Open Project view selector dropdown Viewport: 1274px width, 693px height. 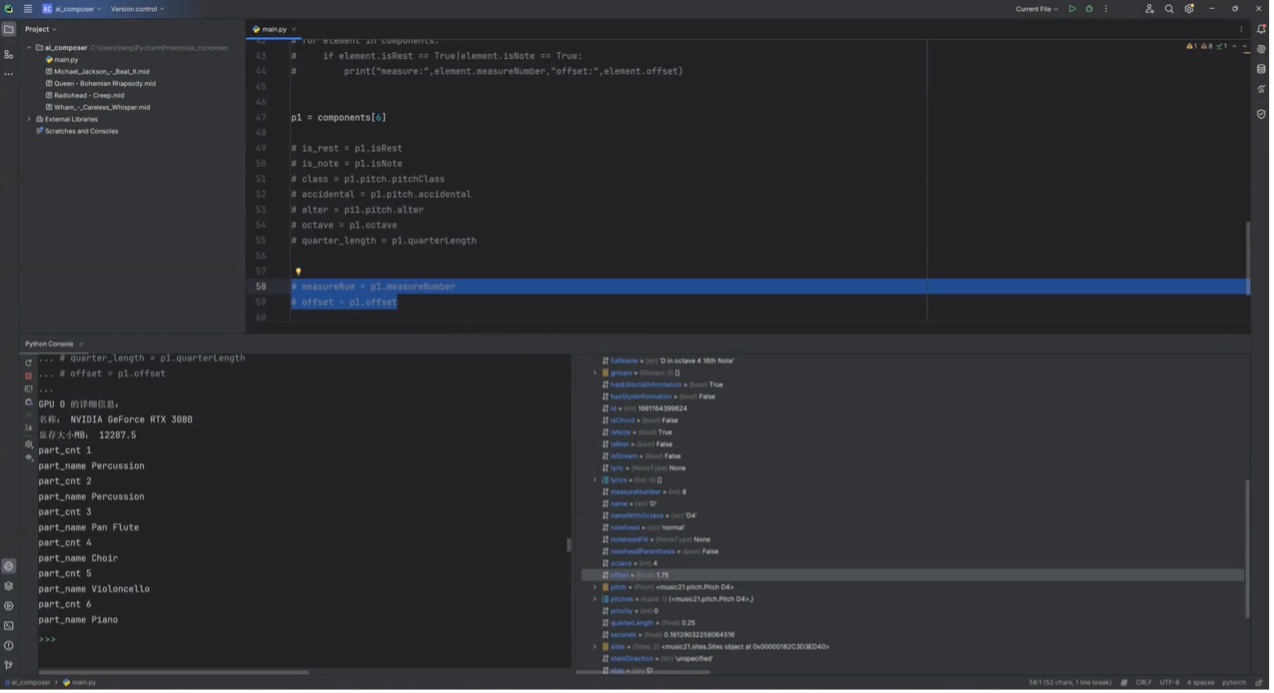[41, 29]
